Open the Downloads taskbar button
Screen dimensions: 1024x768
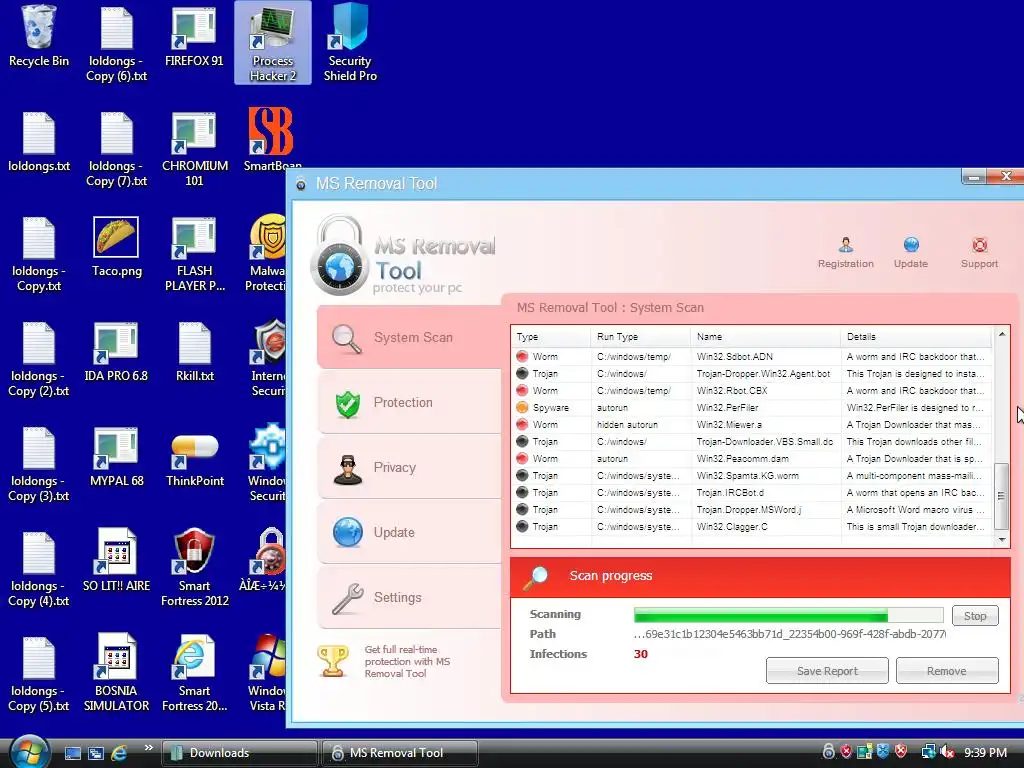pyautogui.click(x=240, y=753)
